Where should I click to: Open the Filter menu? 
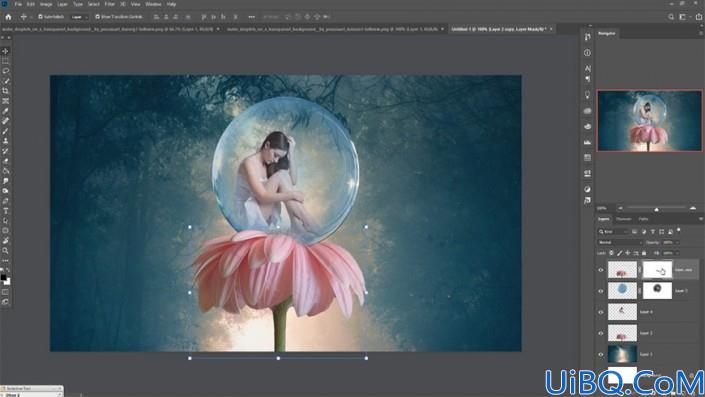[x=109, y=4]
